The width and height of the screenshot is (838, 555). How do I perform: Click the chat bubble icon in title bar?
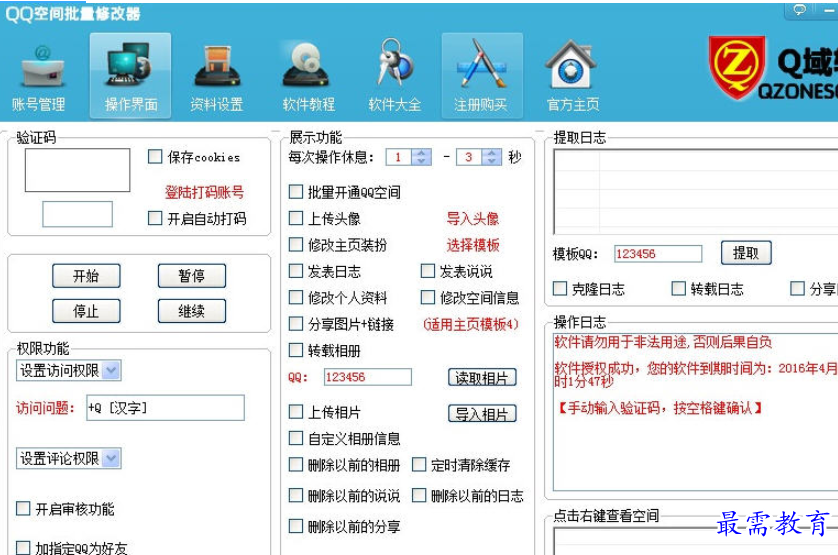(800, 10)
